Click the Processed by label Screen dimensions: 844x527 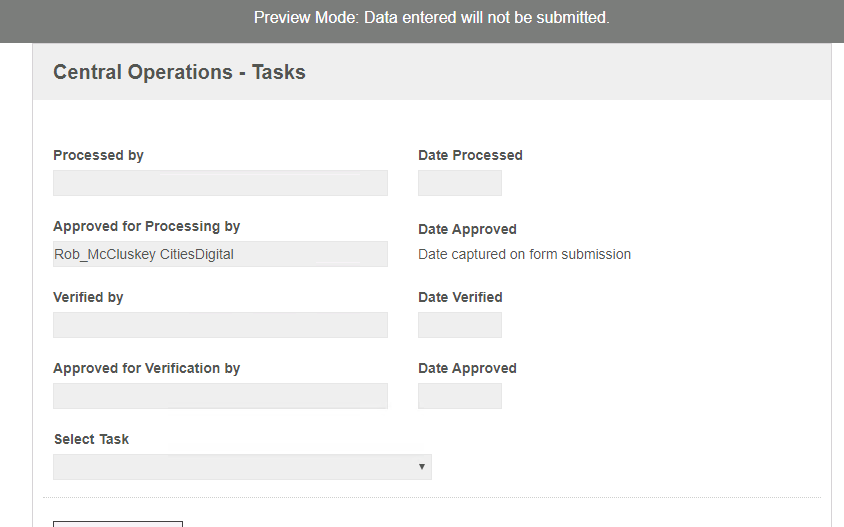[98, 155]
